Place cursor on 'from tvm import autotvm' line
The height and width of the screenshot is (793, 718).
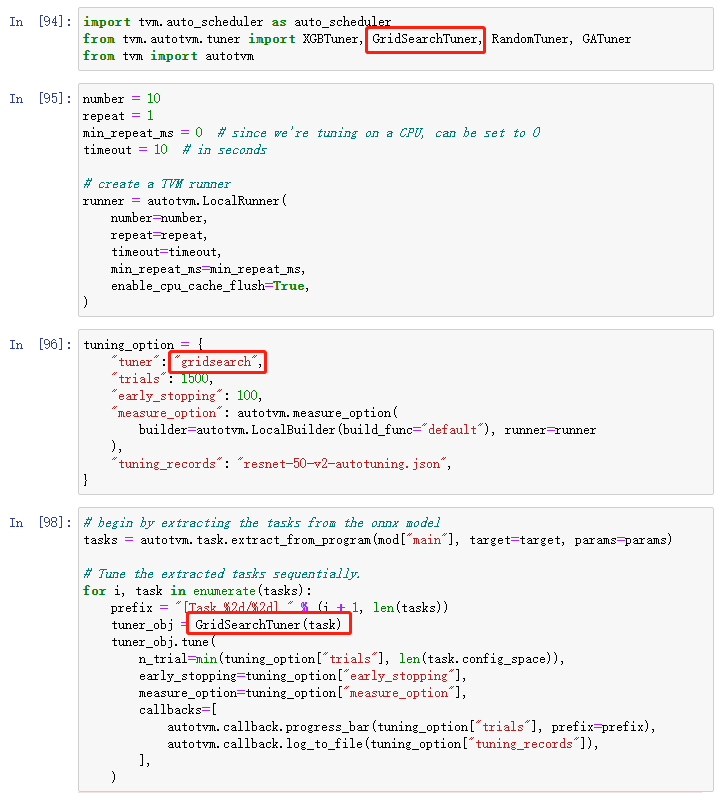click(x=168, y=56)
